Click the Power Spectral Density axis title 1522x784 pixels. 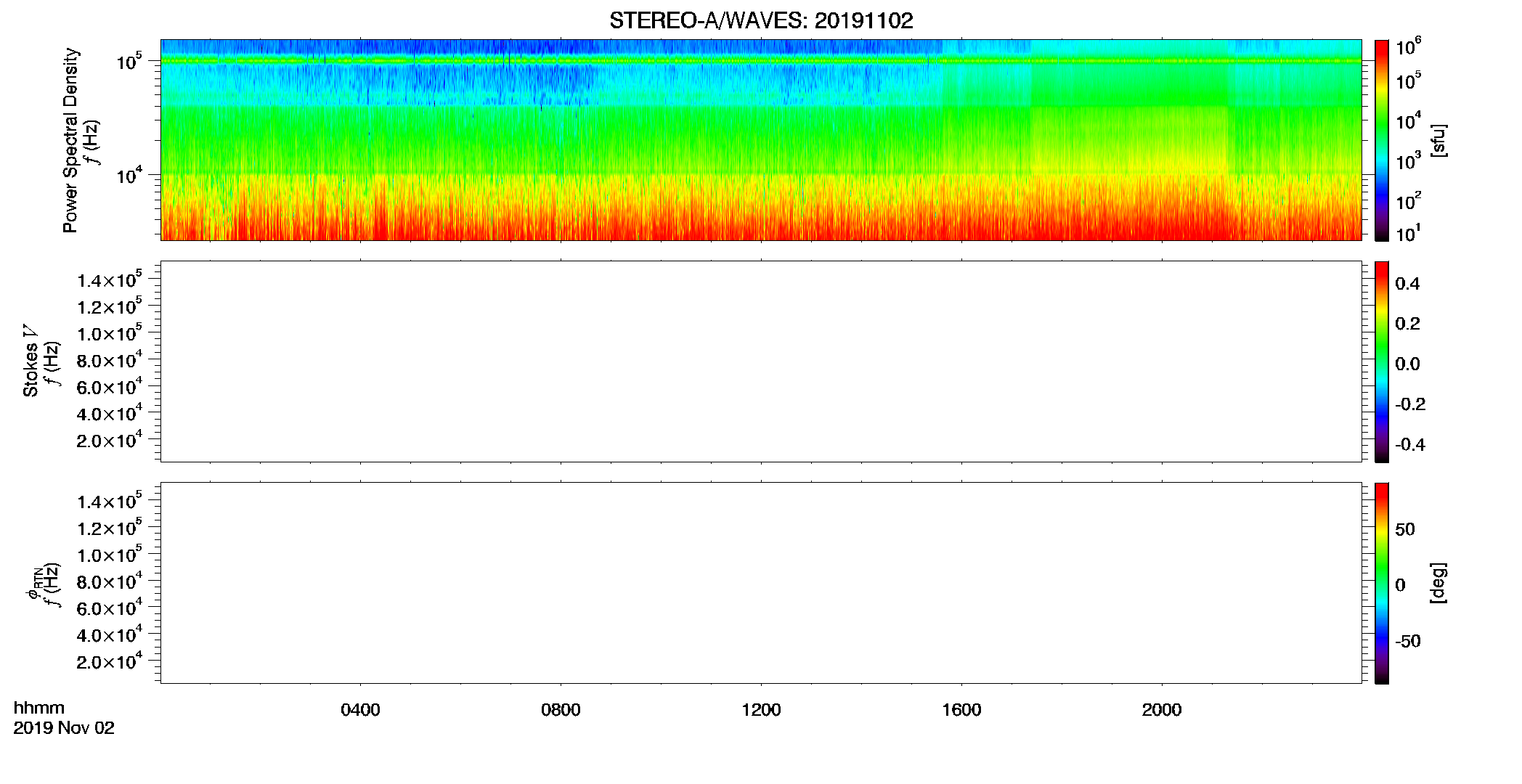click(70, 140)
